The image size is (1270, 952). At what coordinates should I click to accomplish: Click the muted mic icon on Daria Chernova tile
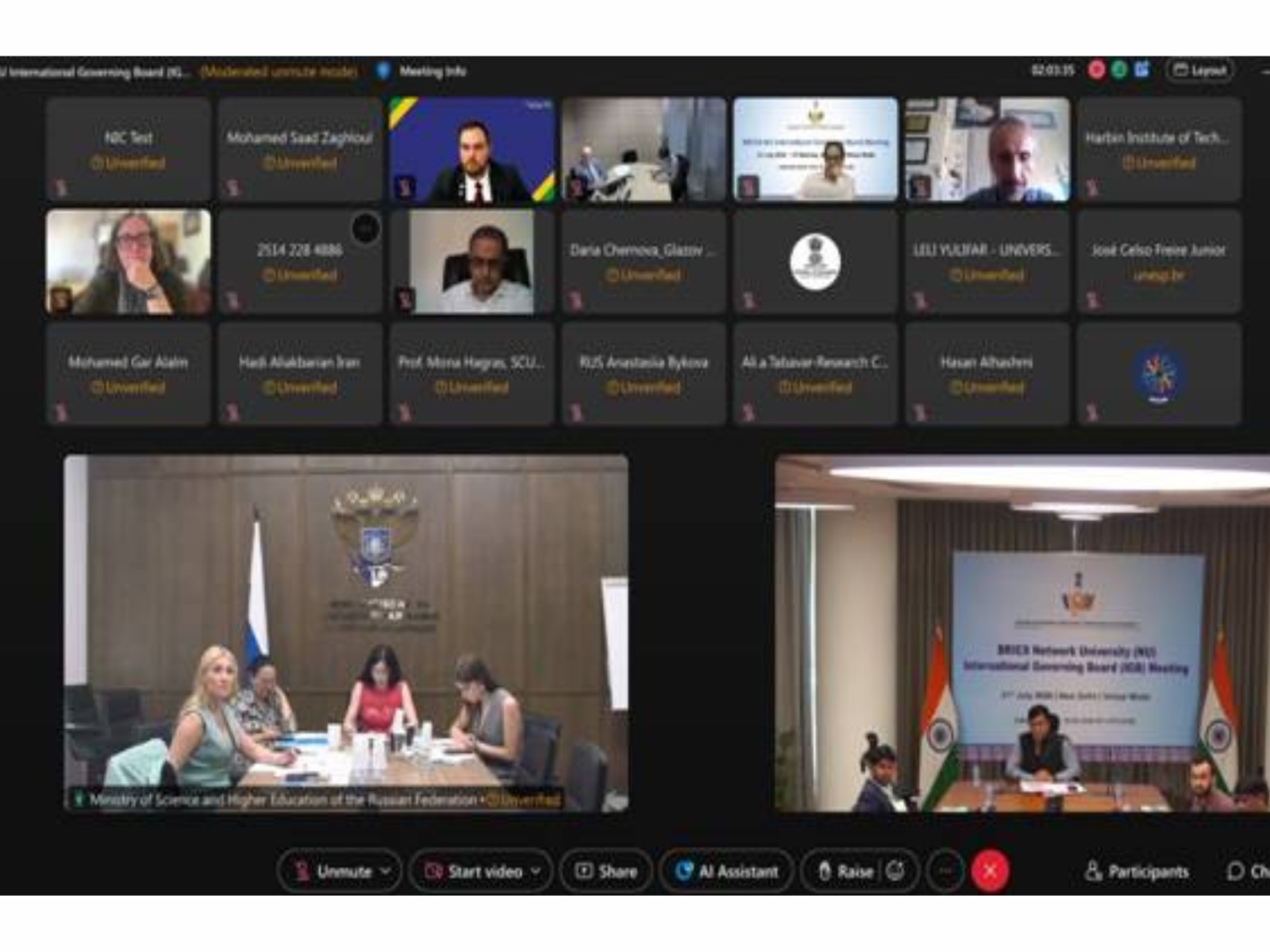[x=576, y=300]
